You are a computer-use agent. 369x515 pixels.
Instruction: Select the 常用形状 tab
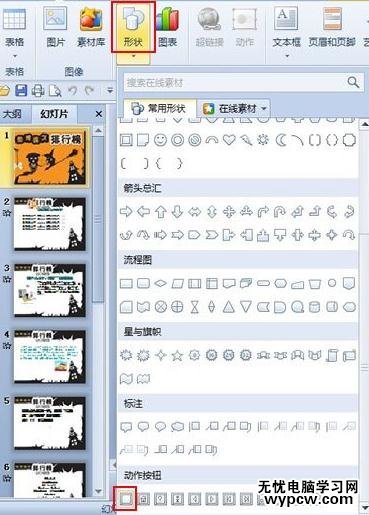[x=160, y=108]
